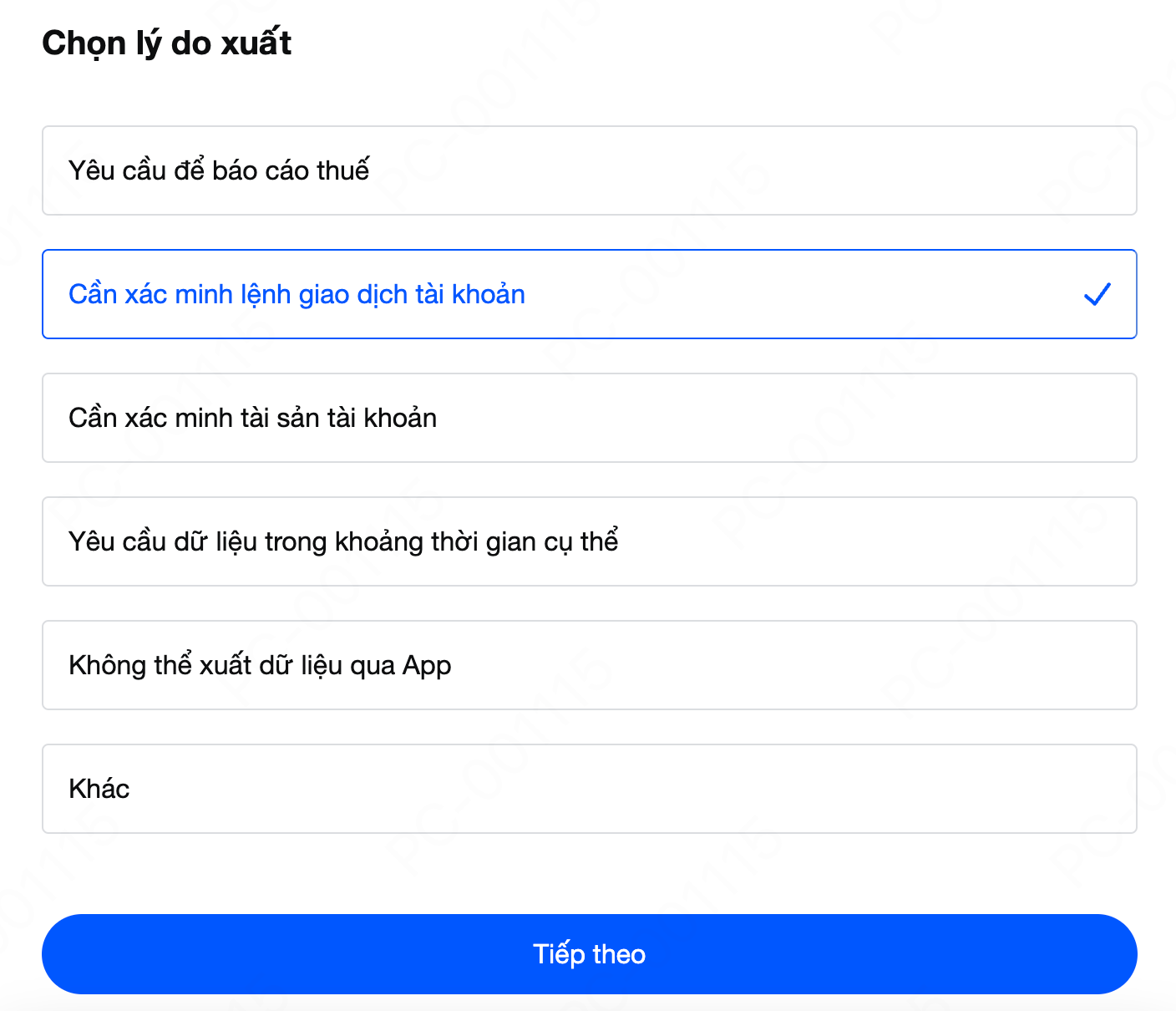Deselect the highlighted "Cần xác minh lệnh giao dịch" option

[588, 294]
